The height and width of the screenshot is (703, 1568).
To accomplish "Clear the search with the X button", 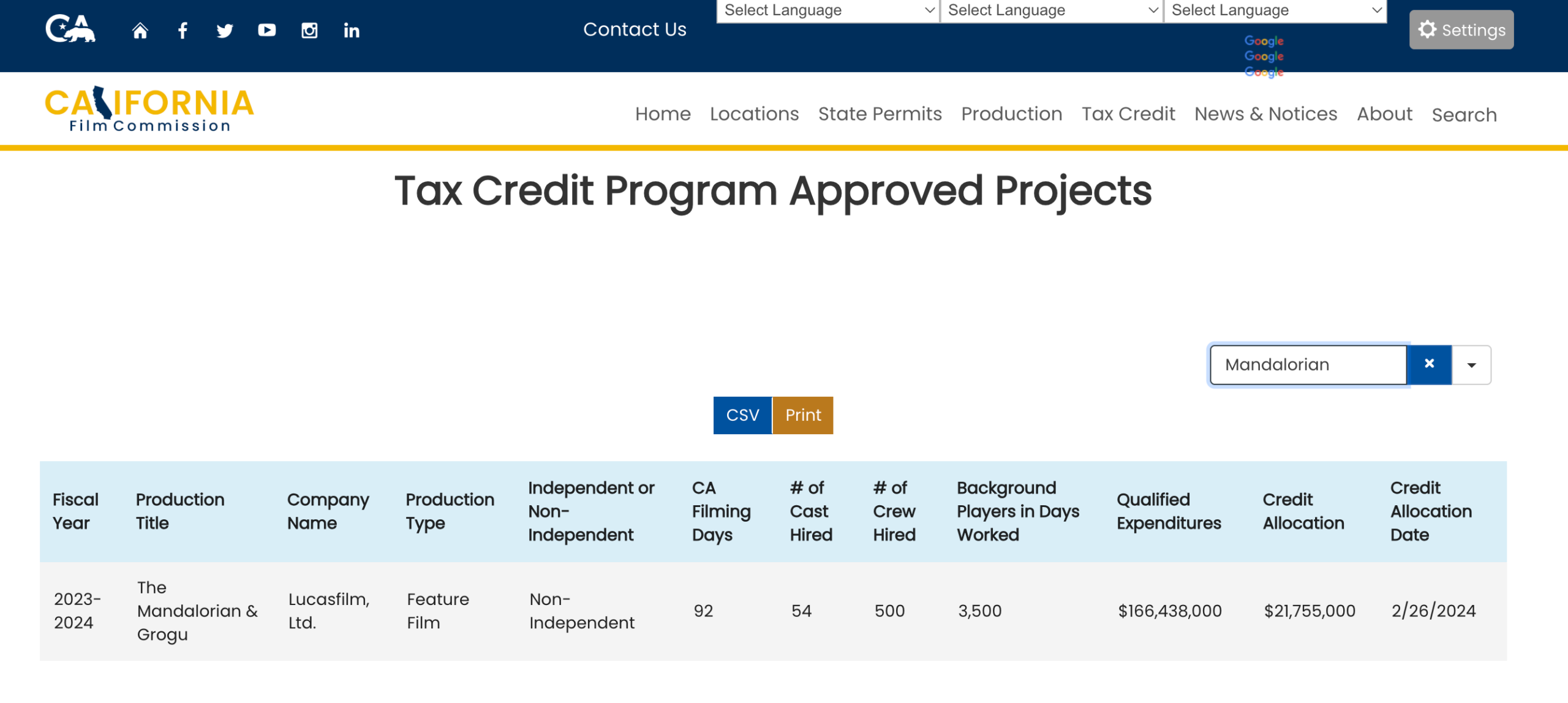I will pos(1429,364).
